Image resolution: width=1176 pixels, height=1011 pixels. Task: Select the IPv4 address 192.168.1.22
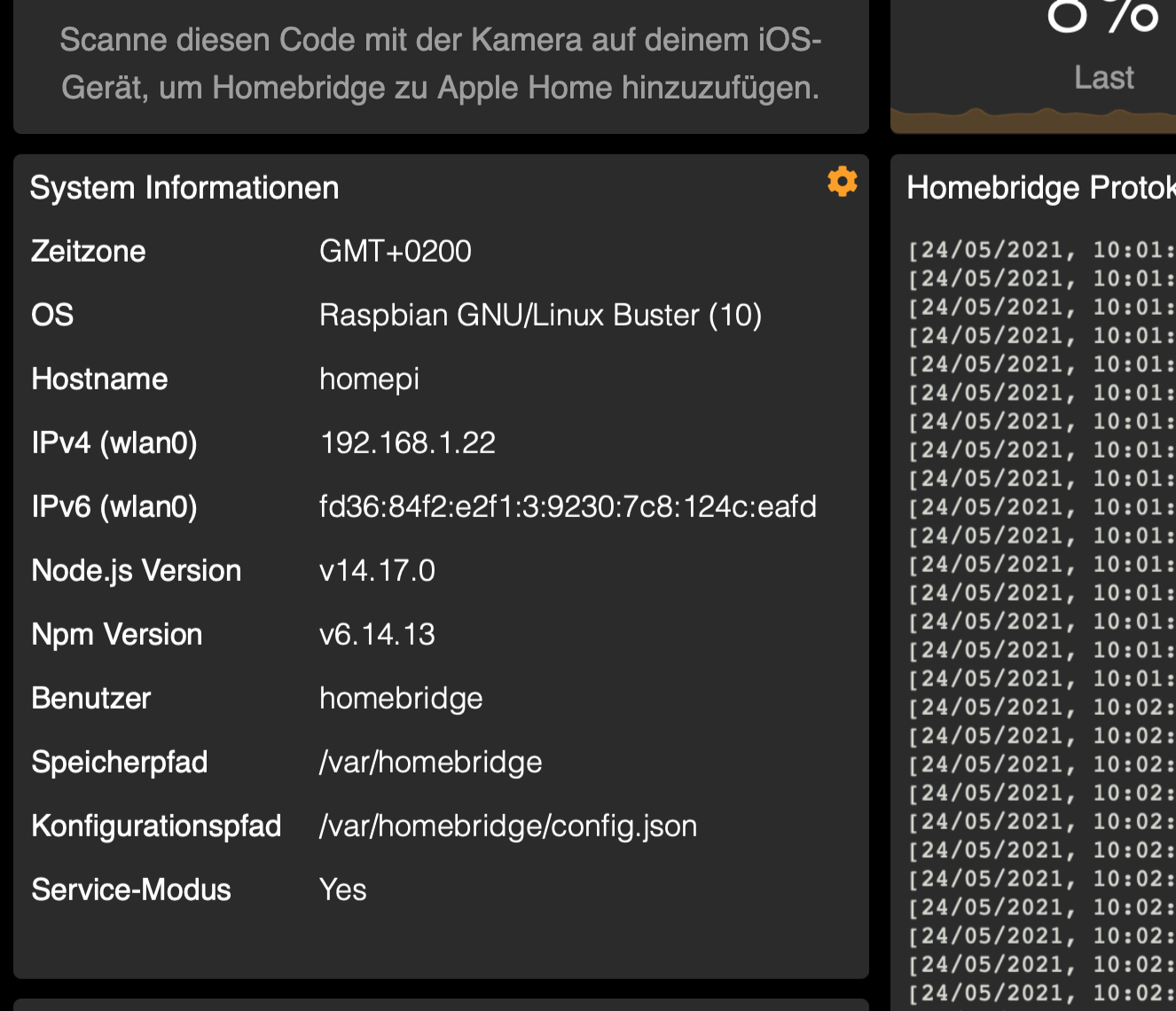(407, 443)
